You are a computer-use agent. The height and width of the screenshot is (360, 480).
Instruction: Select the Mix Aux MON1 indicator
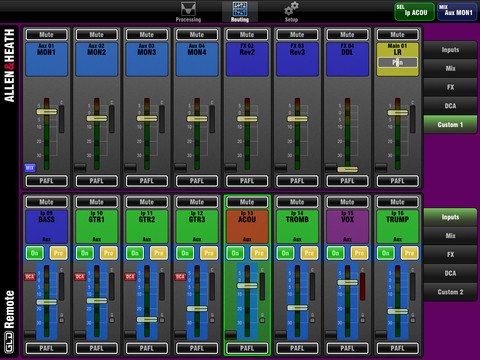click(457, 12)
